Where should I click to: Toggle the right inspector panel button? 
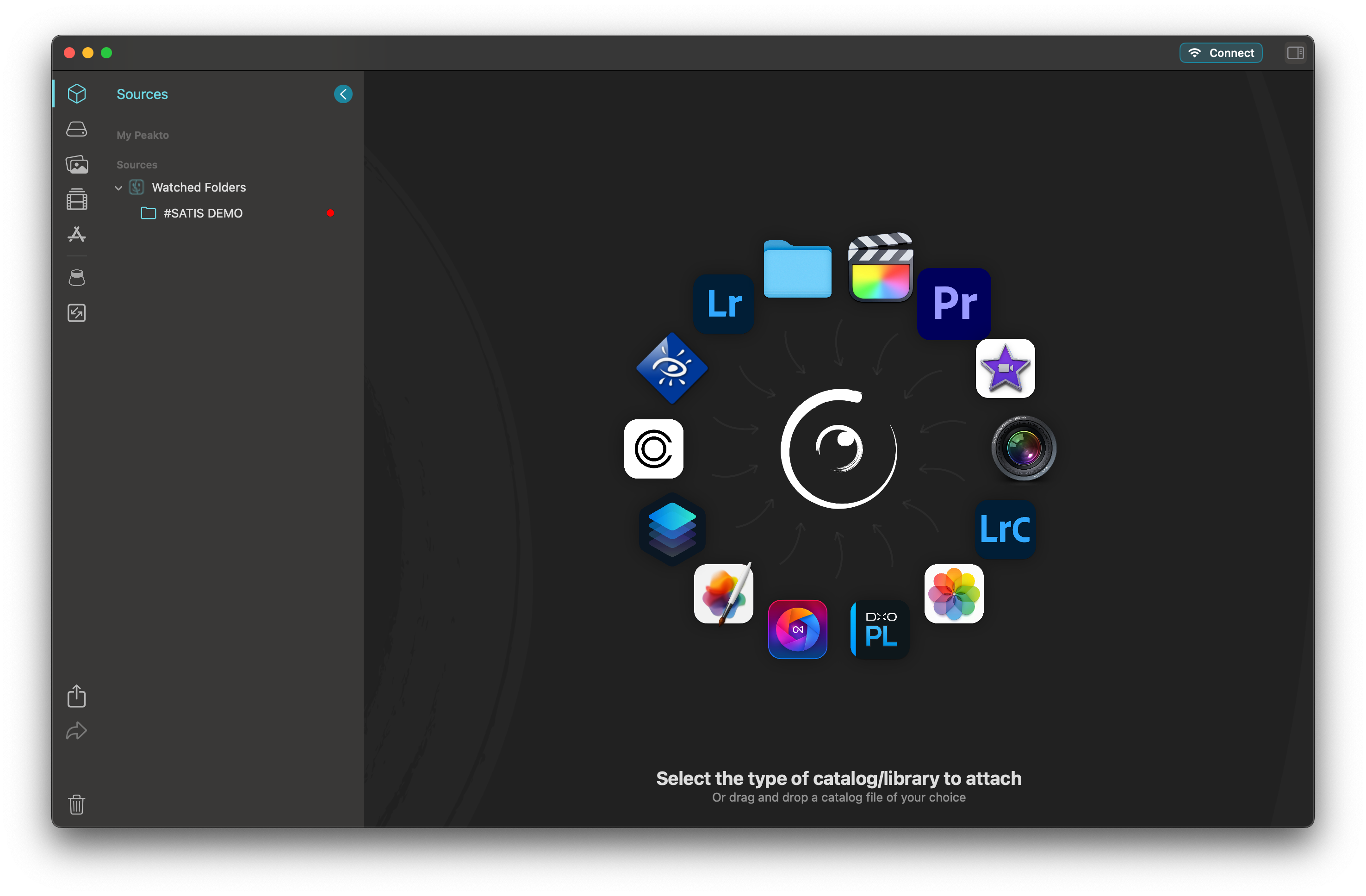(1295, 53)
